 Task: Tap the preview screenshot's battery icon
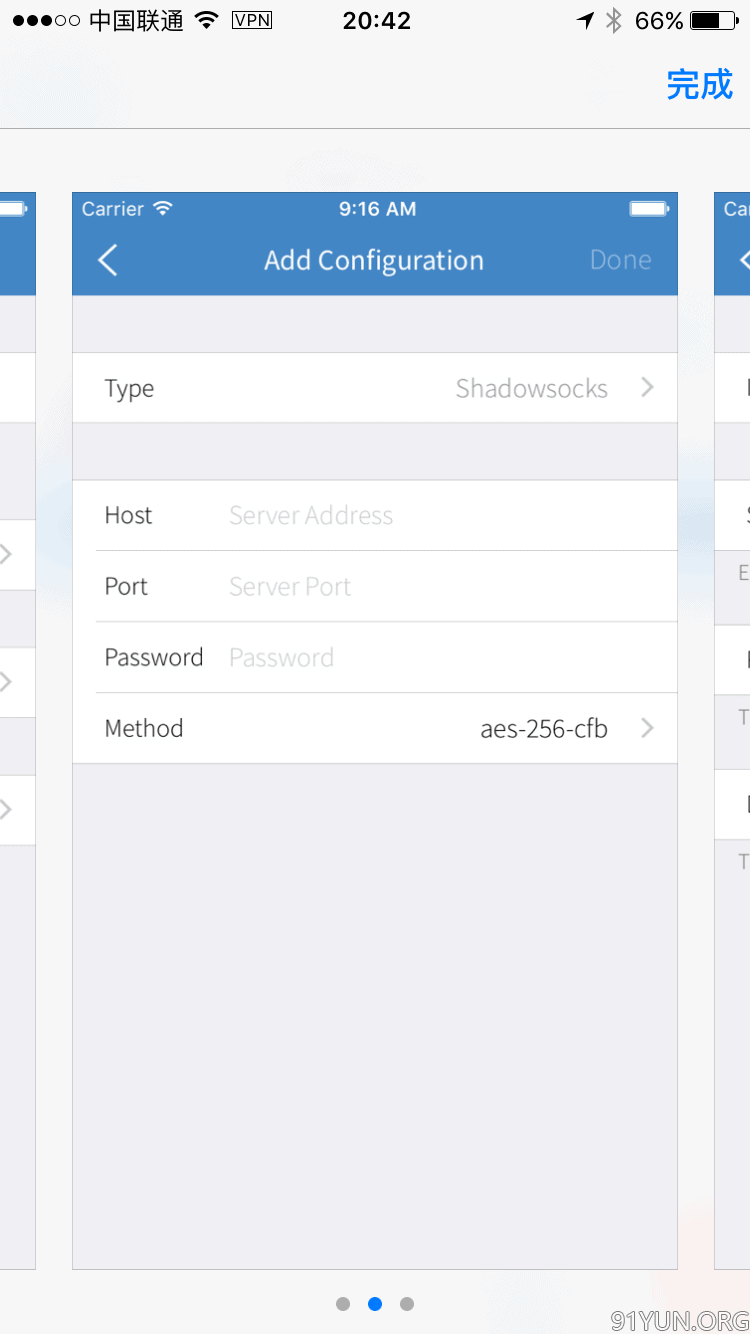[649, 208]
